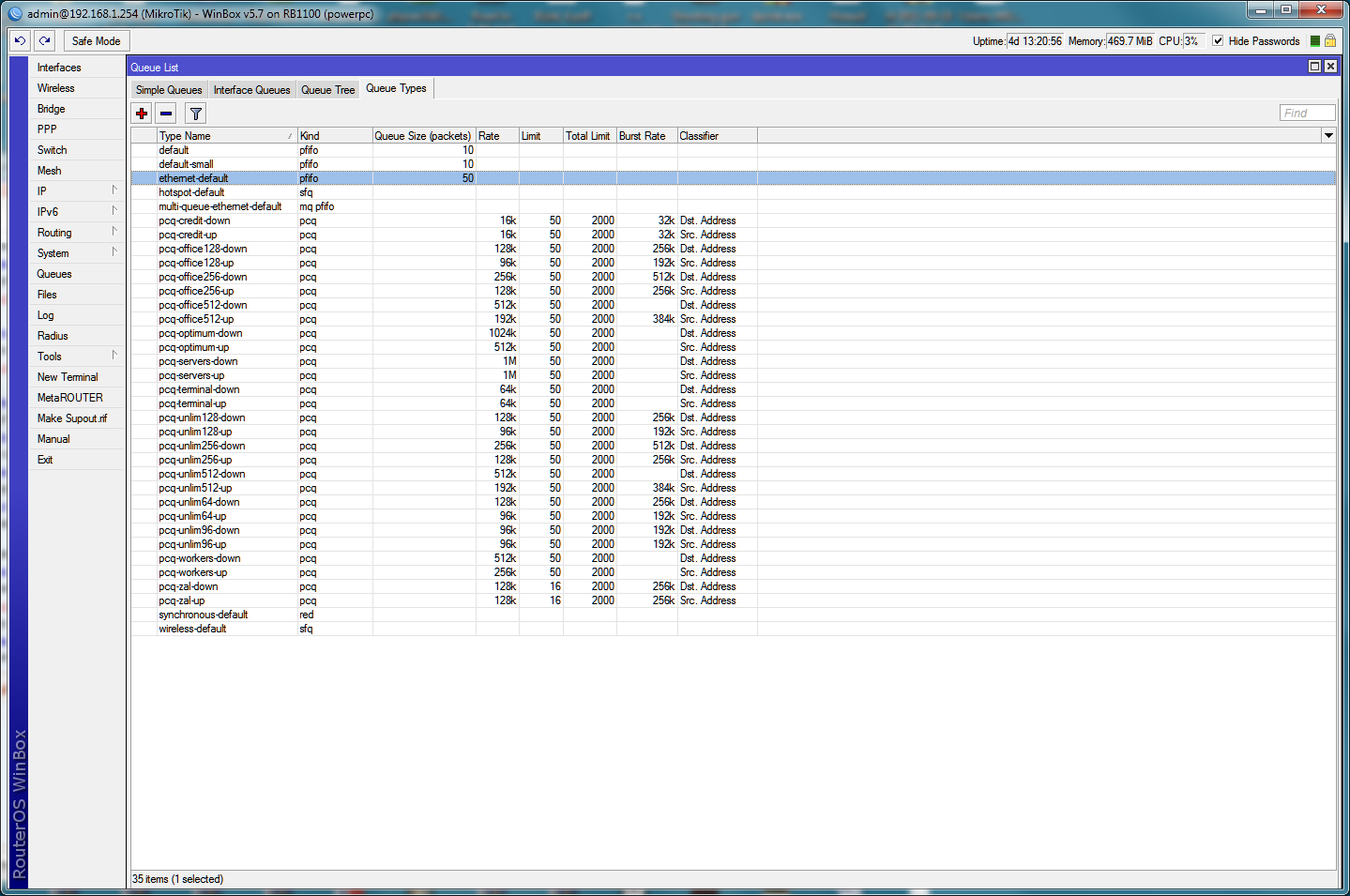Click the Limit column header
This screenshot has width=1350, height=896.
pos(541,136)
